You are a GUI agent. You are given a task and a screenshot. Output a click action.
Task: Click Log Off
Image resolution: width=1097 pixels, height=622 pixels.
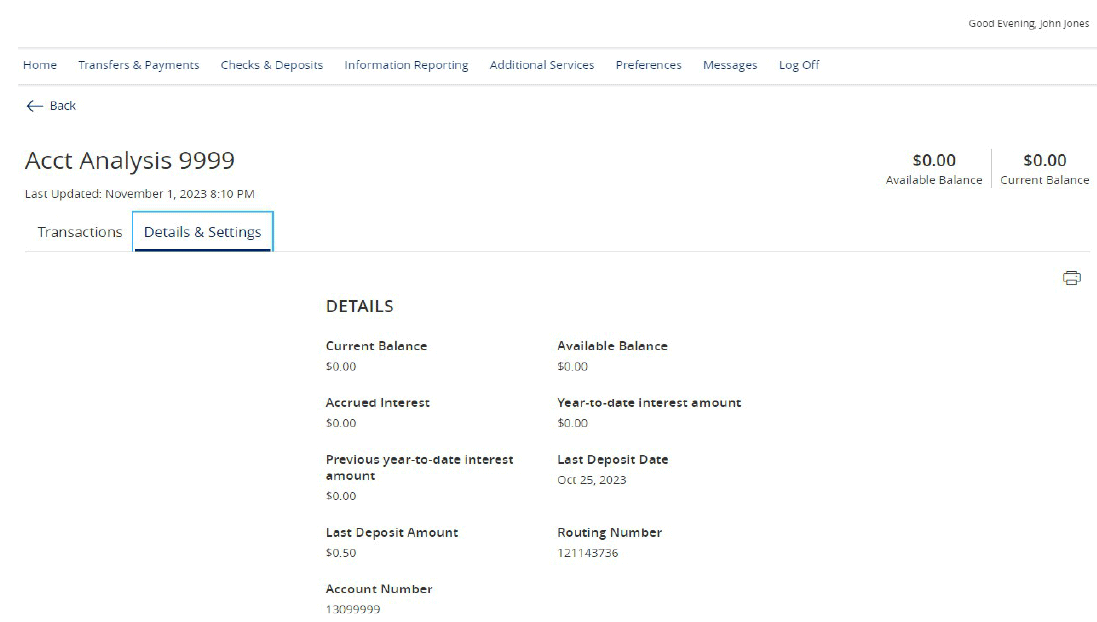[799, 65]
